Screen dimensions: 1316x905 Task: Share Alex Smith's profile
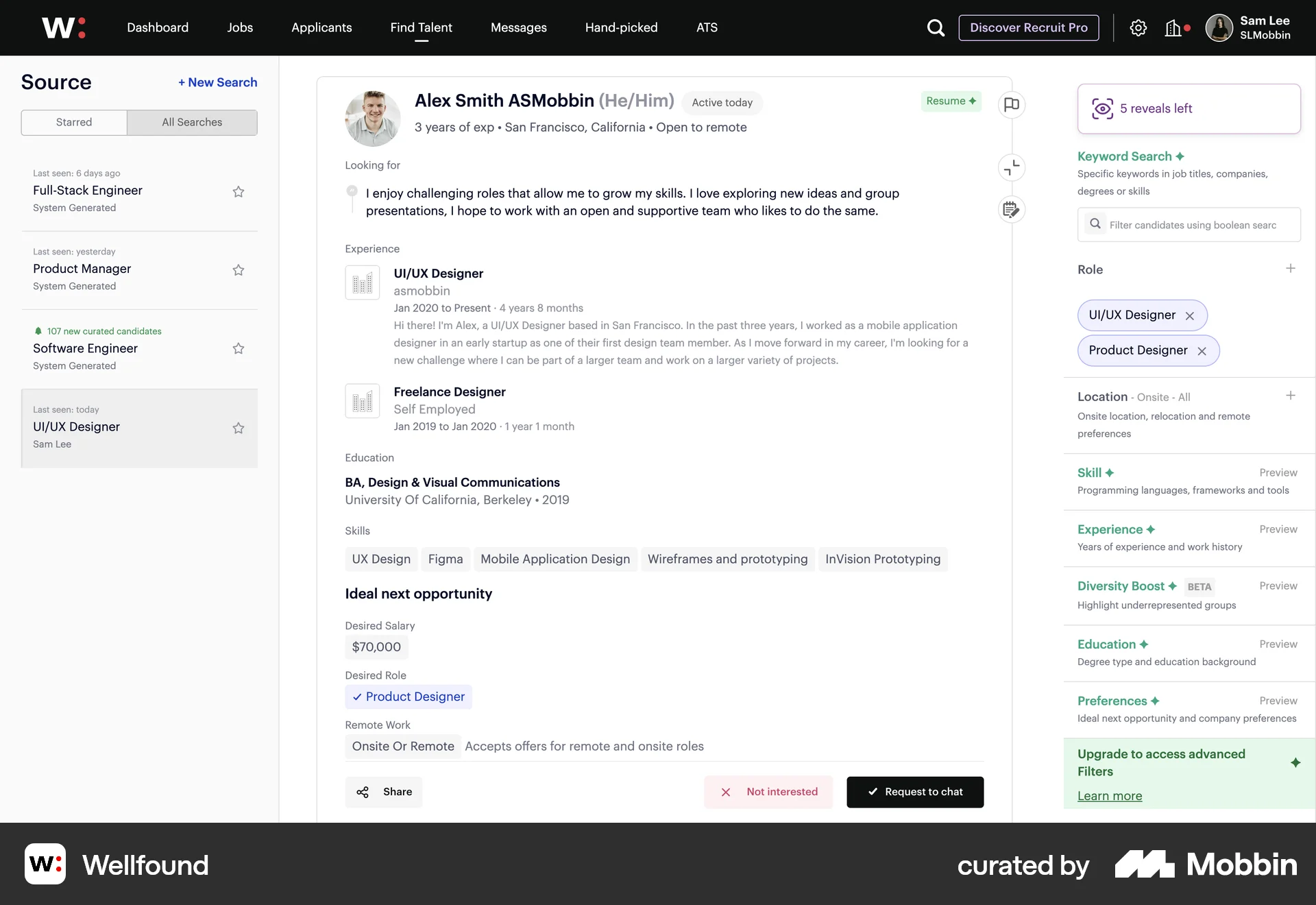coord(384,792)
